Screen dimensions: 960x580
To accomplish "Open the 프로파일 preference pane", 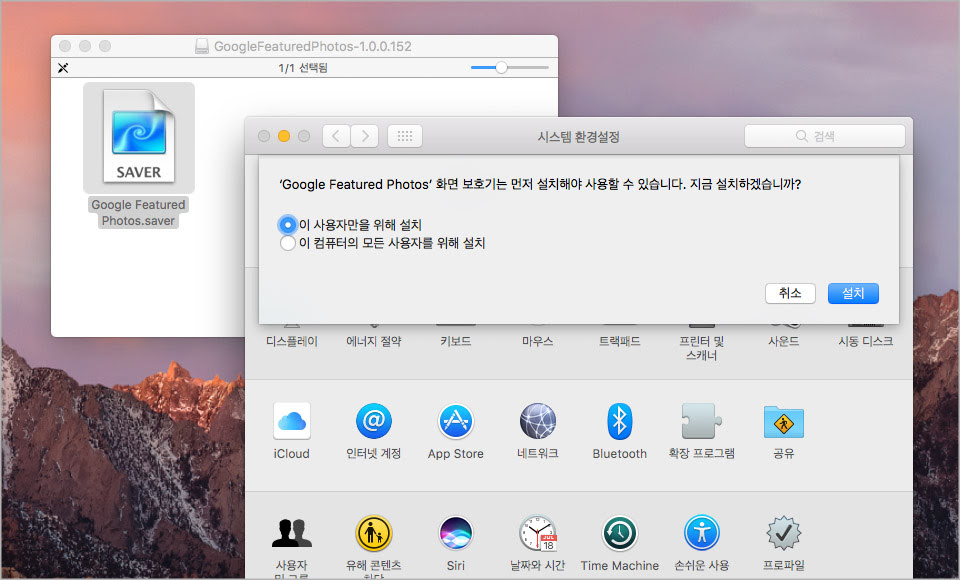I will (784, 533).
